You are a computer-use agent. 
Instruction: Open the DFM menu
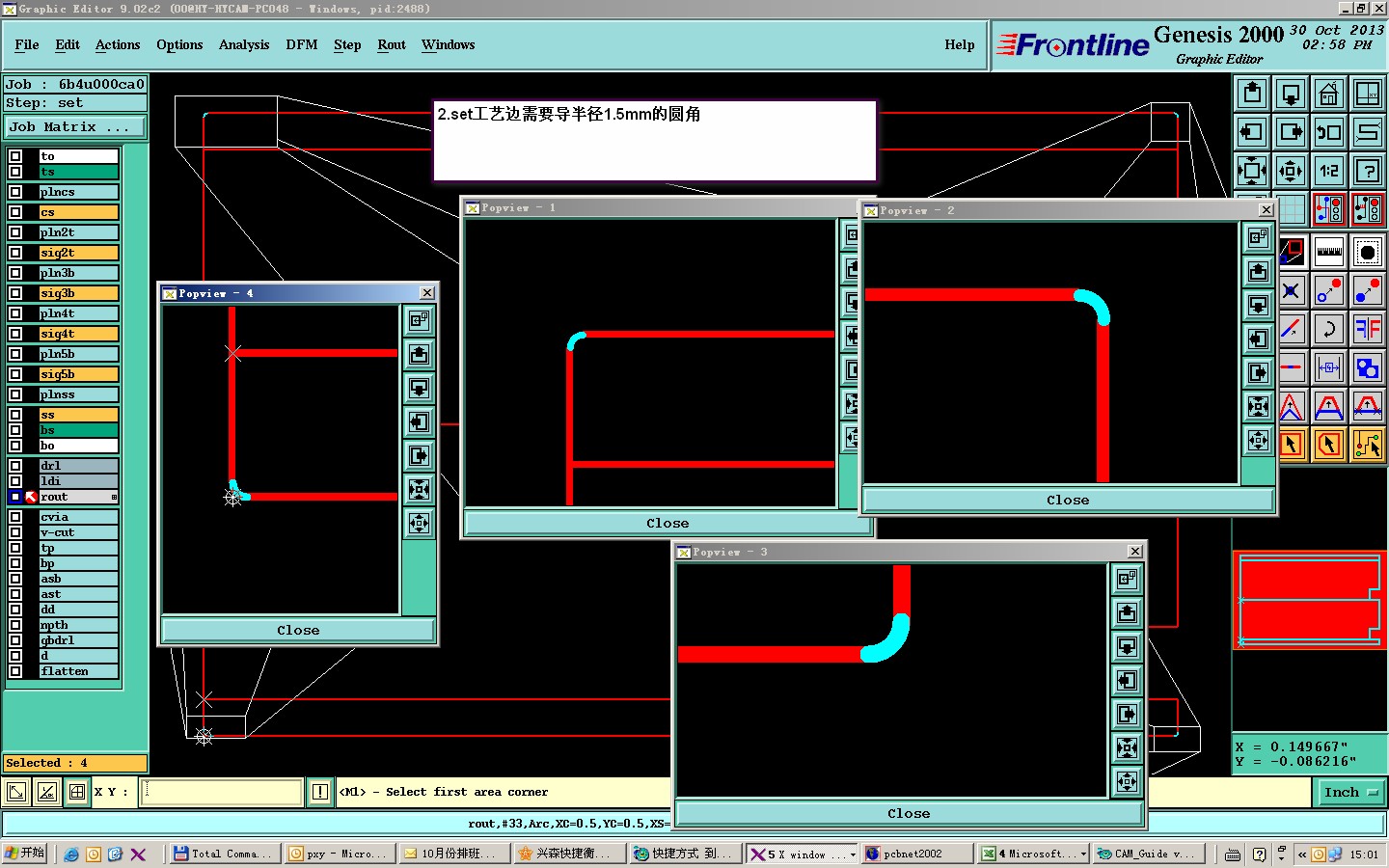pos(302,45)
